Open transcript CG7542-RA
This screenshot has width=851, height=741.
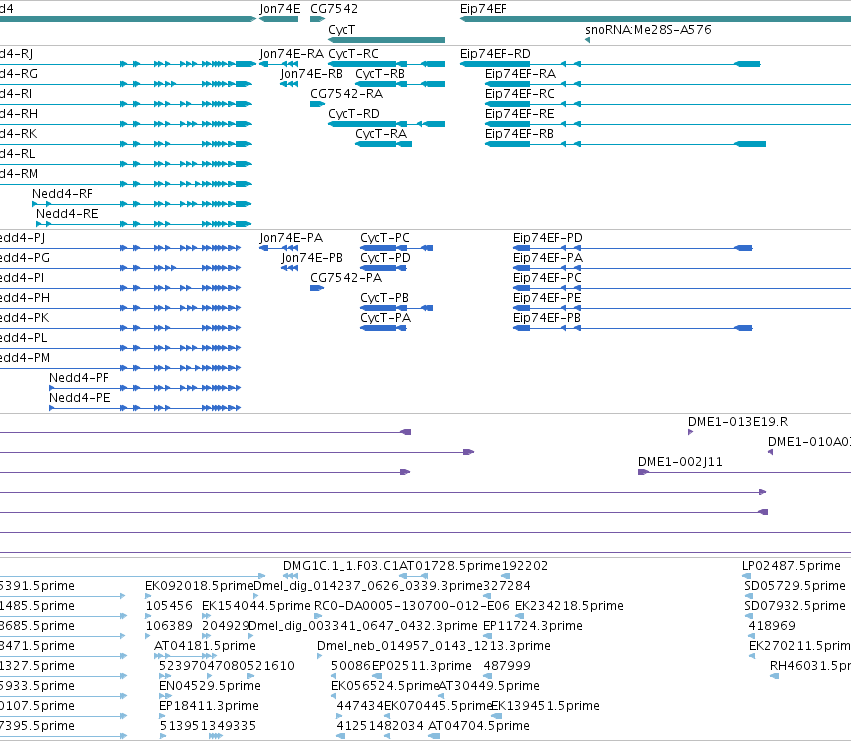pyautogui.click(x=346, y=94)
